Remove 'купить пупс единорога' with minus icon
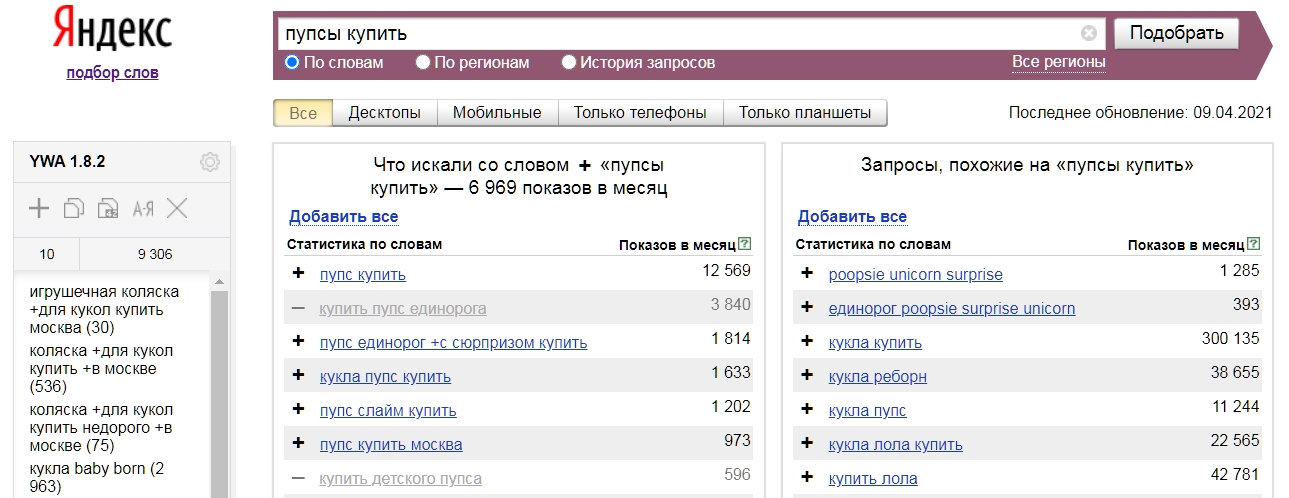The width and height of the screenshot is (1289, 498). coord(298,308)
